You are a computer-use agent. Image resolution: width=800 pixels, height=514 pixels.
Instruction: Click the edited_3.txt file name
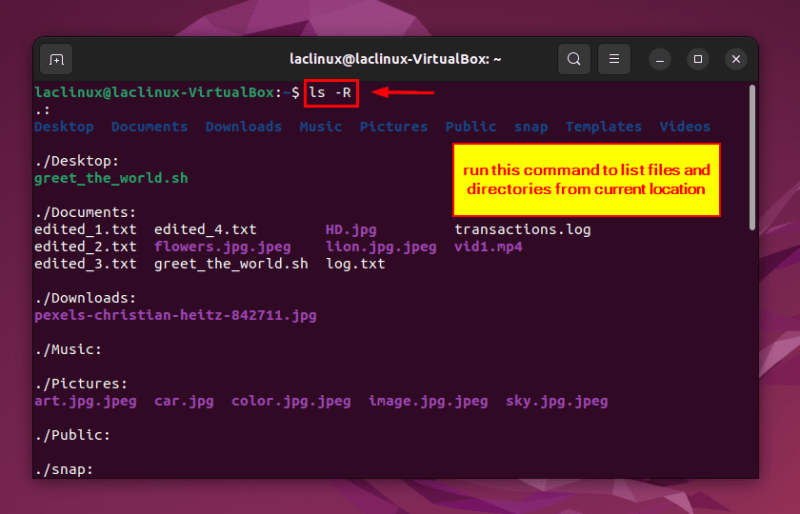click(x=85, y=264)
